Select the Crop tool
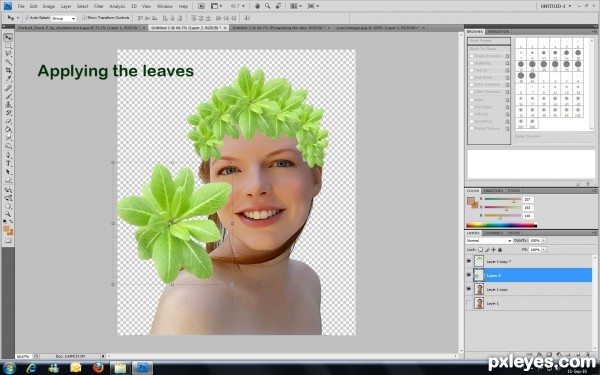This screenshot has height=375, width=600. point(8,71)
